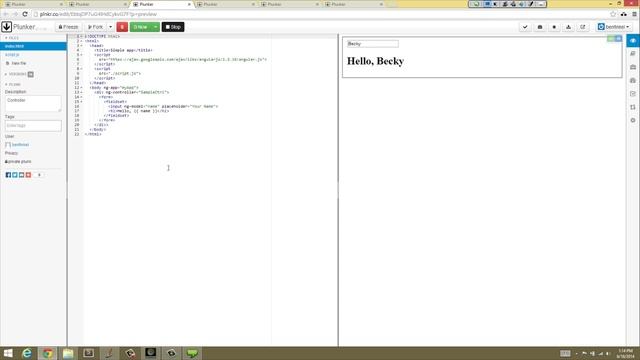Click the Description text area
This screenshot has width=640, height=360.
[x=33, y=104]
